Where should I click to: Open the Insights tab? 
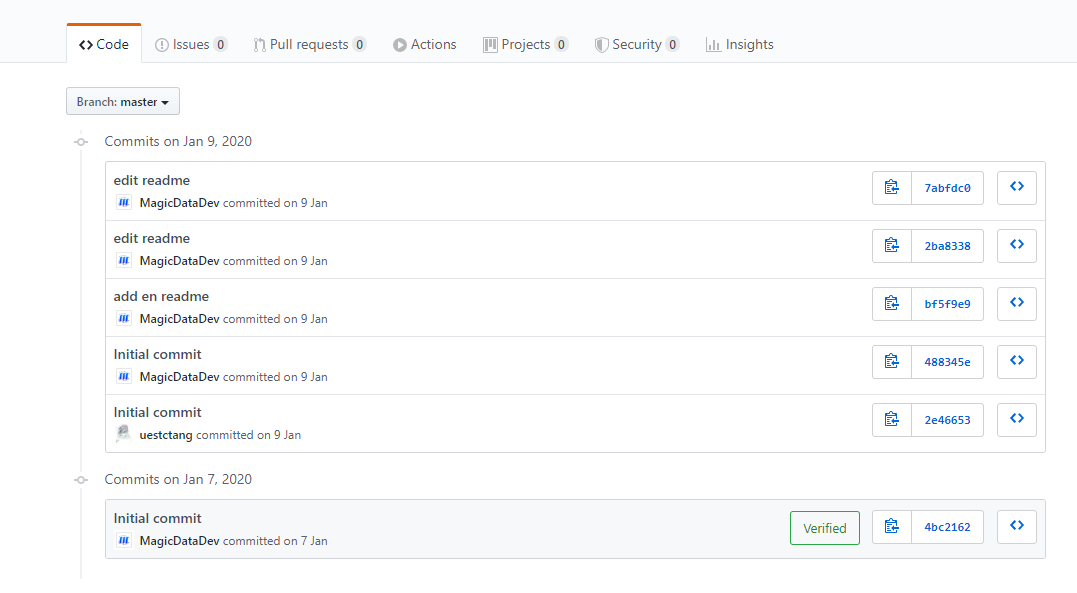click(x=740, y=44)
